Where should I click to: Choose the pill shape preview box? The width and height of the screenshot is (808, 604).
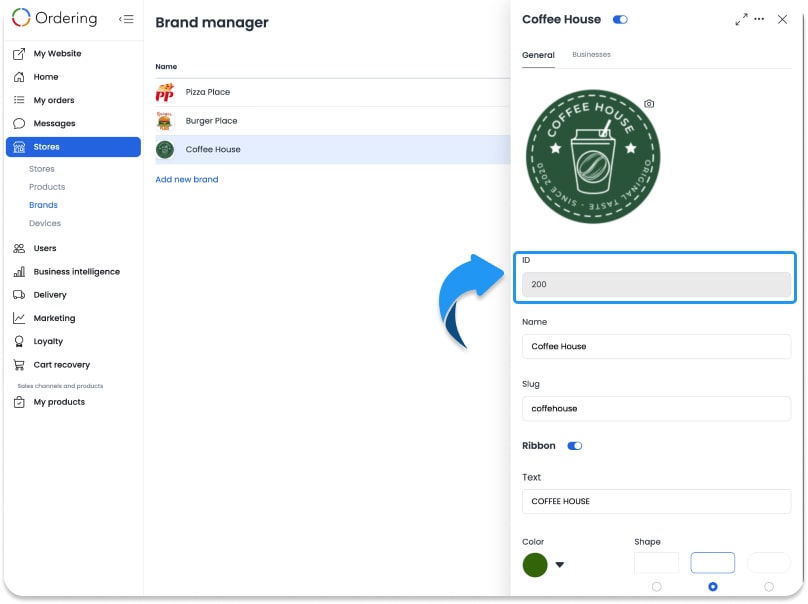click(769, 563)
